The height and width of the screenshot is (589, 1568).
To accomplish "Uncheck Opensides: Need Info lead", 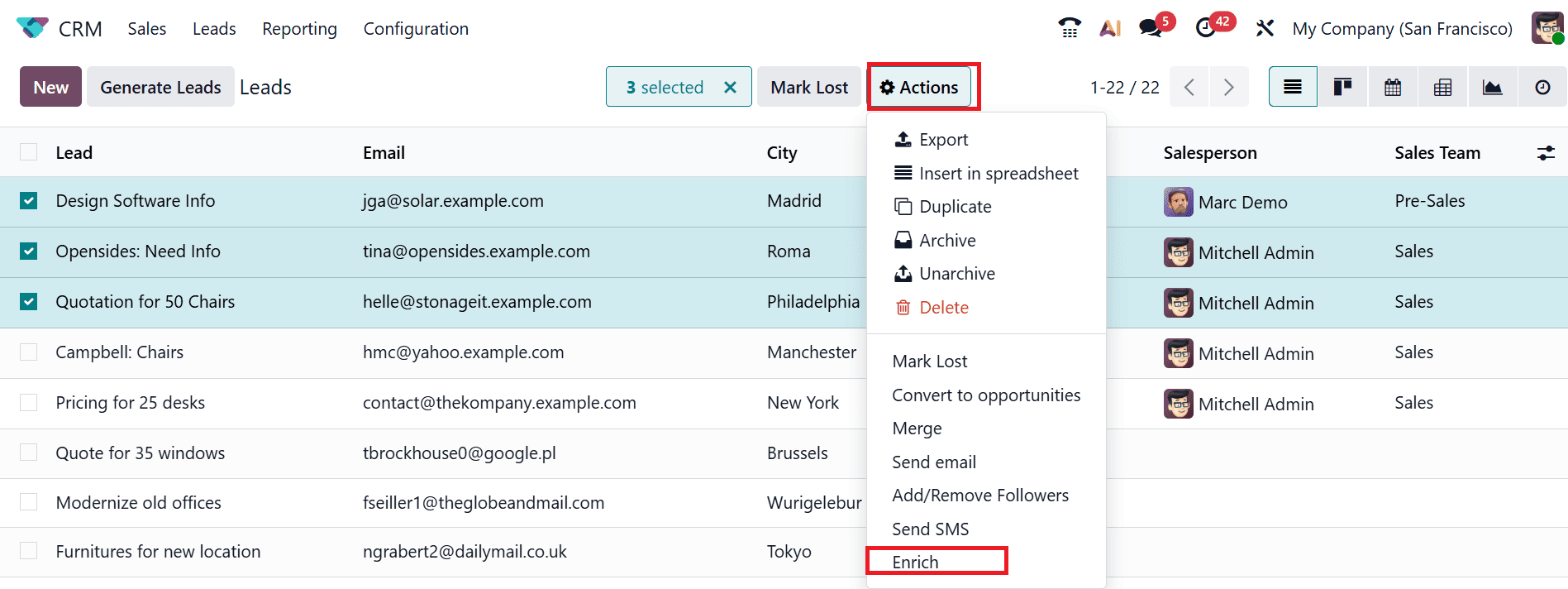I will (29, 251).
